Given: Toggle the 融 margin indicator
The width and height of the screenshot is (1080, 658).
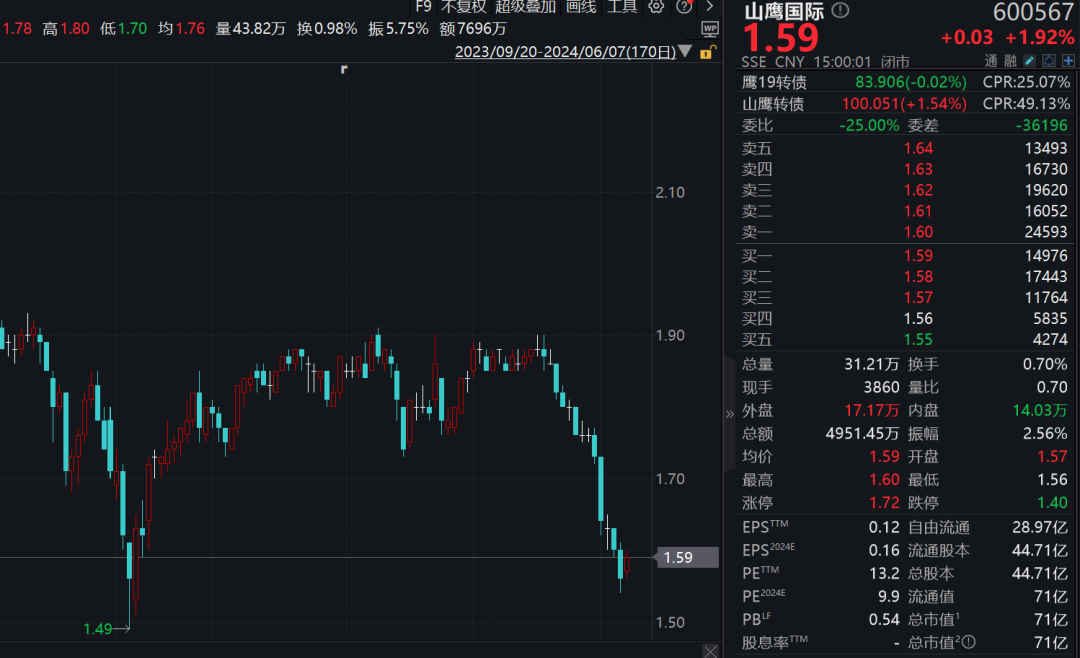Looking at the screenshot, I should 1010,60.
